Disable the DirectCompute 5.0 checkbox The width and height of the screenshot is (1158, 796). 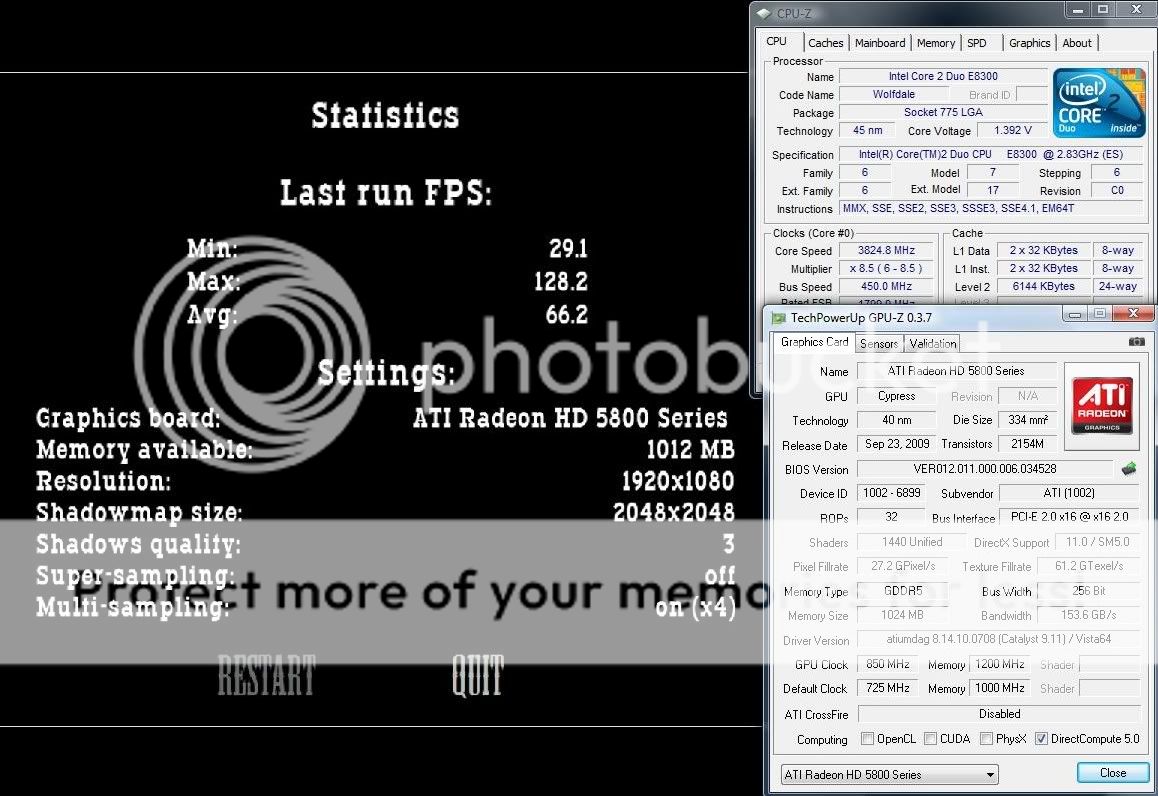tap(1042, 738)
